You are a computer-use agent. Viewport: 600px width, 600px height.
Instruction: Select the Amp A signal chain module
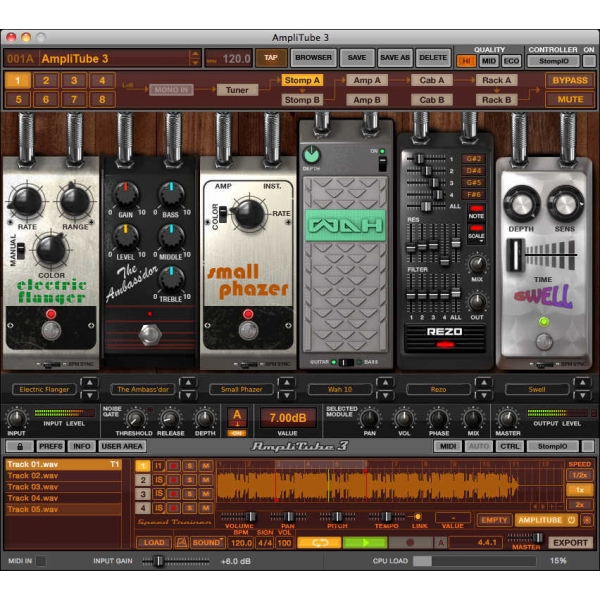367,80
